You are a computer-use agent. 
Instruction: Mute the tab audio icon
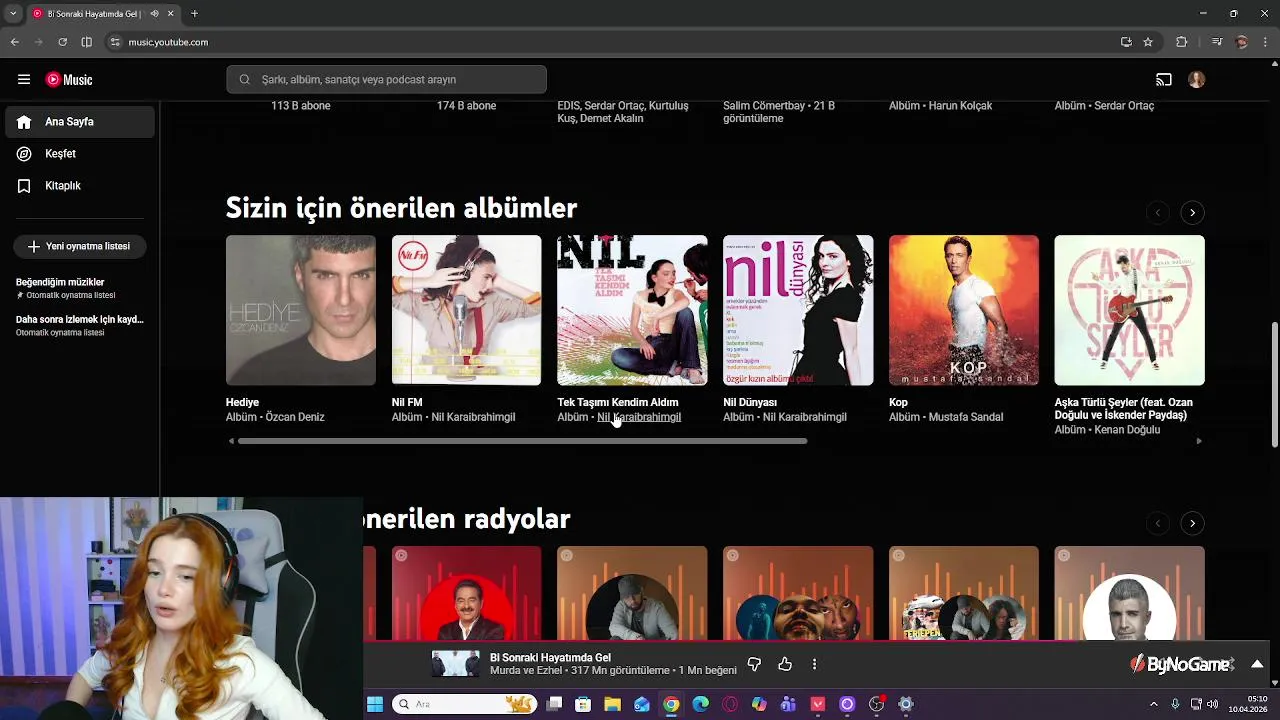click(x=154, y=14)
